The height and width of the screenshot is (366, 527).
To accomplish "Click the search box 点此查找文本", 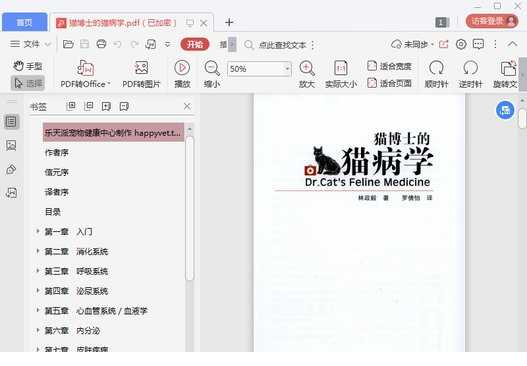I will (x=282, y=45).
